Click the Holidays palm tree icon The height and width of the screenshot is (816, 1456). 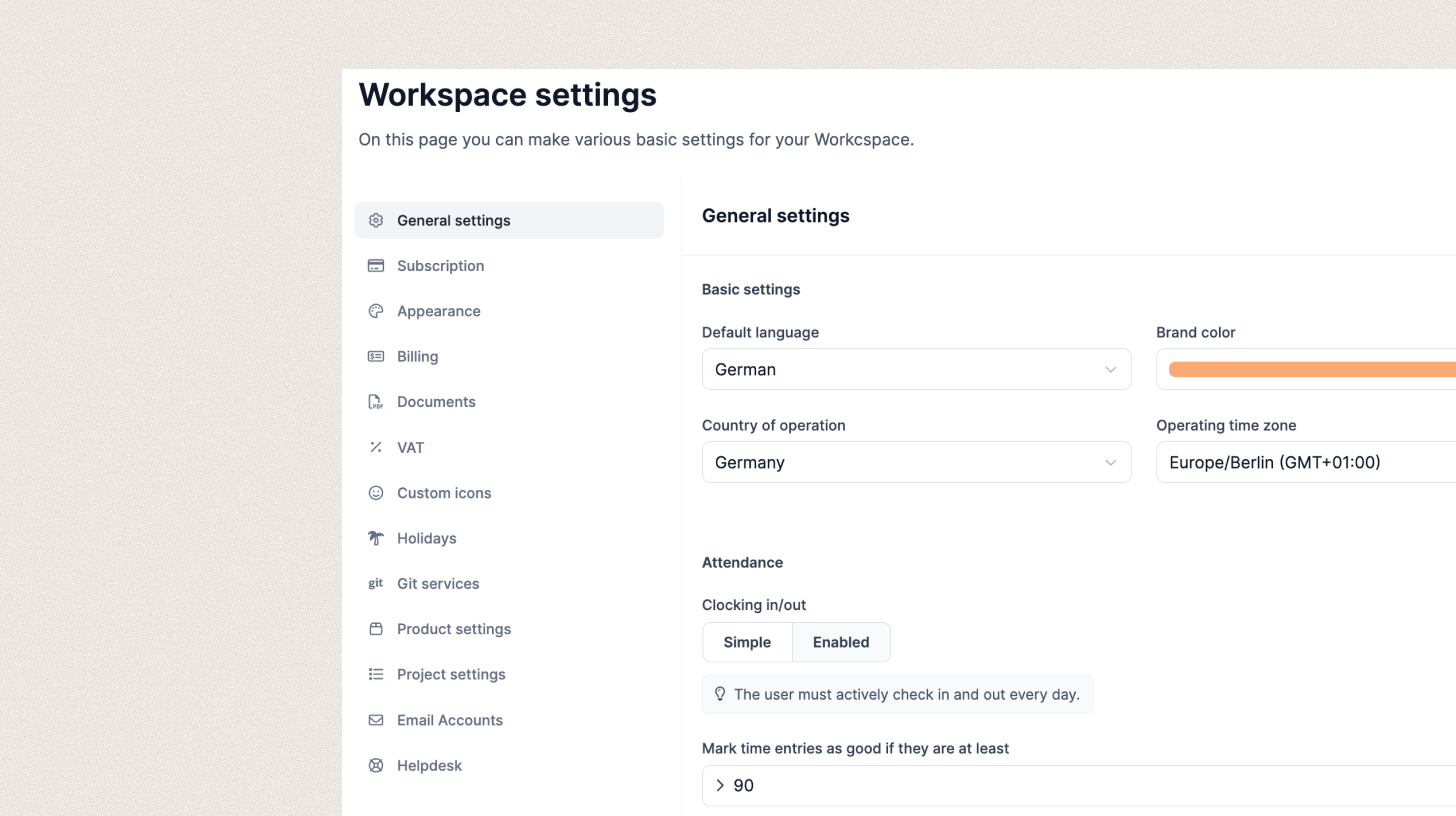pyautogui.click(x=376, y=538)
